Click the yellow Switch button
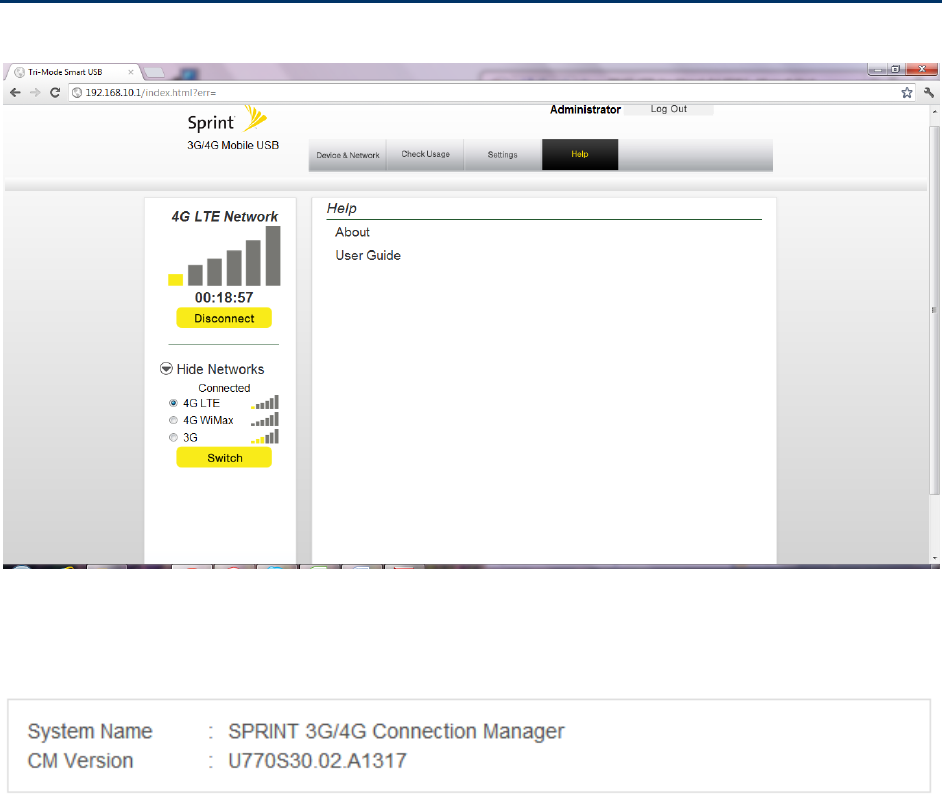This screenshot has height=799, width=942. pyautogui.click(x=224, y=458)
